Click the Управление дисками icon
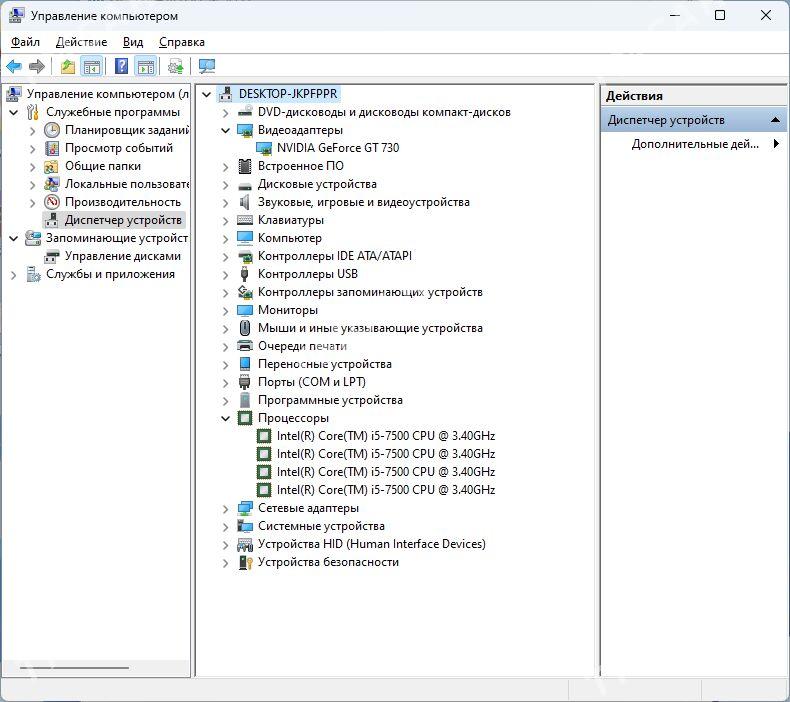Screen dimensions: 790x702 tap(51, 257)
